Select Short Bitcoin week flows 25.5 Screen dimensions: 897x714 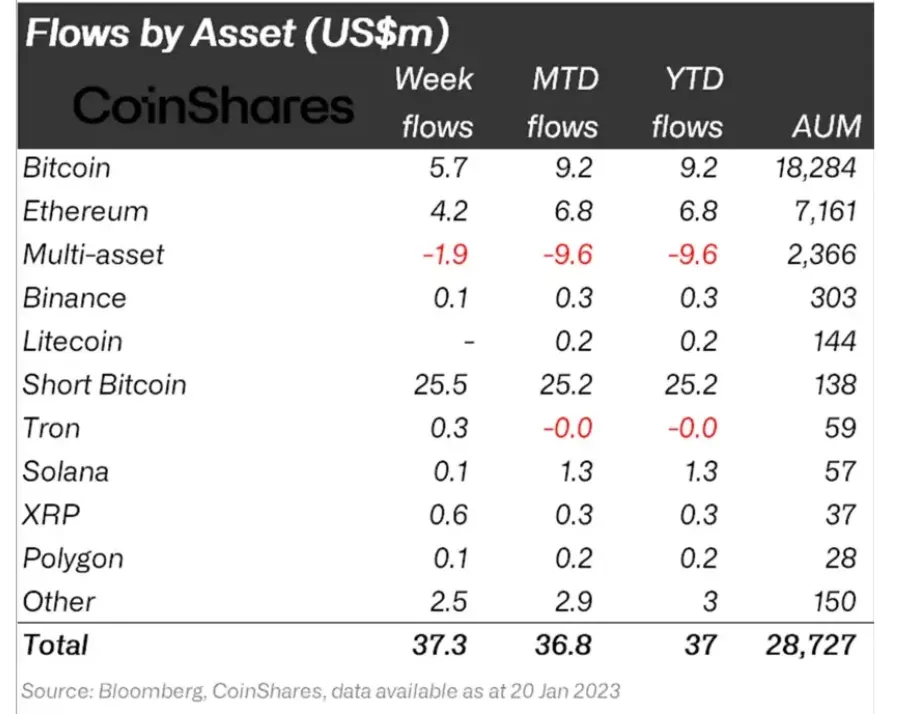pos(443,385)
